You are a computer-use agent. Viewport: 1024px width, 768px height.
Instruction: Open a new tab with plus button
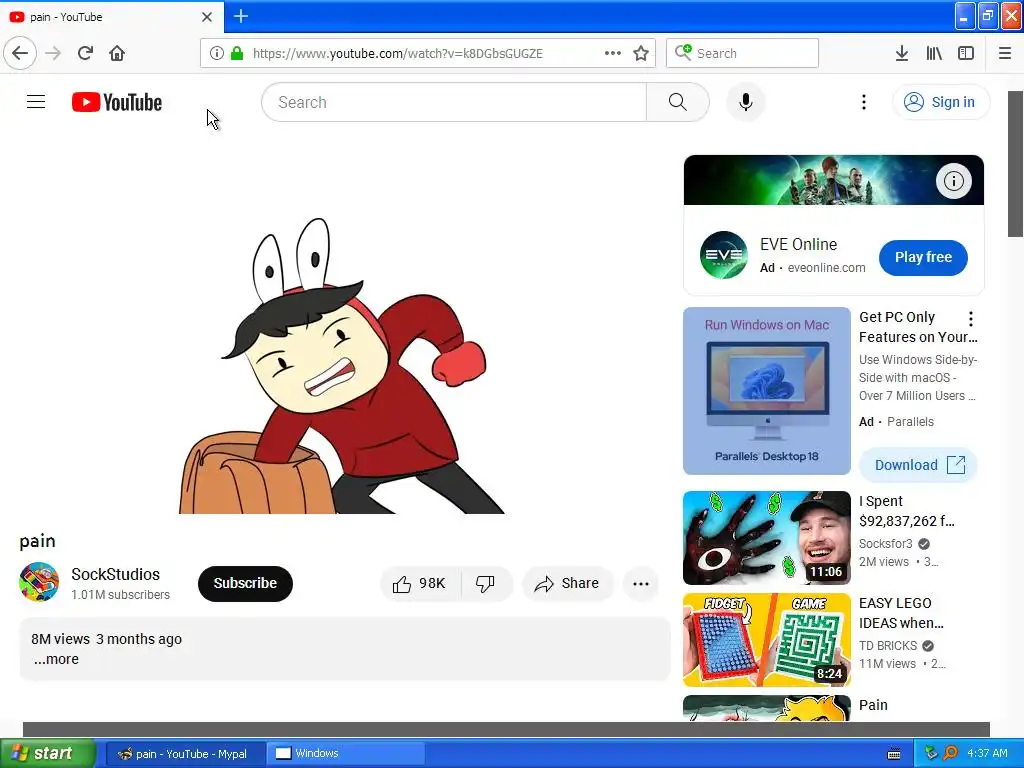click(240, 16)
